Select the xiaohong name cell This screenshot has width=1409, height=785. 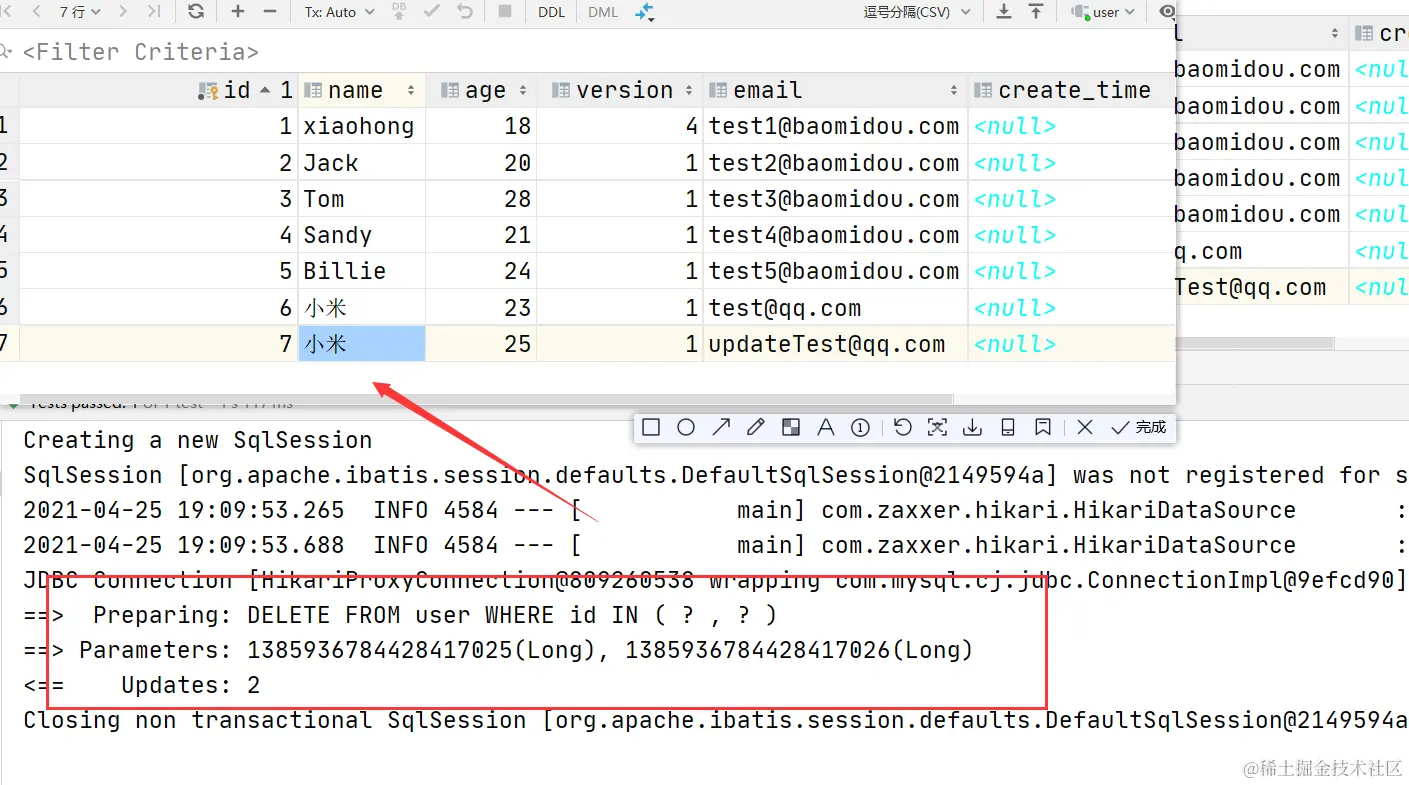point(362,126)
